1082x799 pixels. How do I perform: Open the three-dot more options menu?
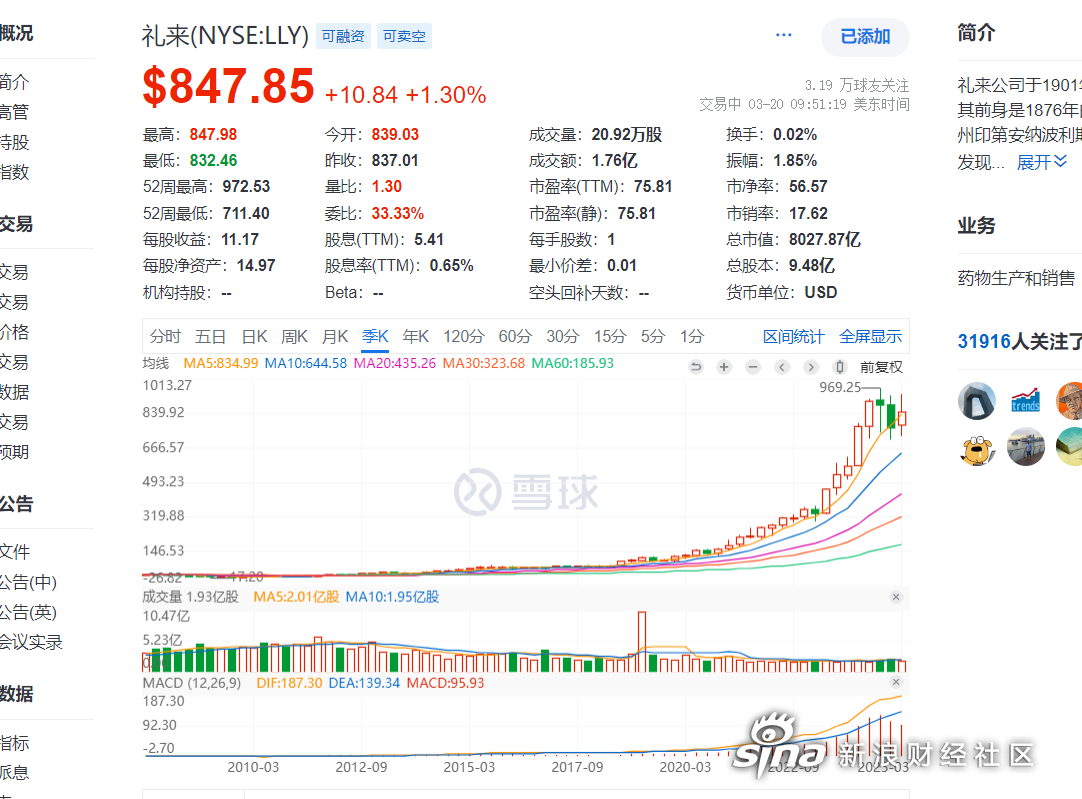pyautogui.click(x=784, y=35)
